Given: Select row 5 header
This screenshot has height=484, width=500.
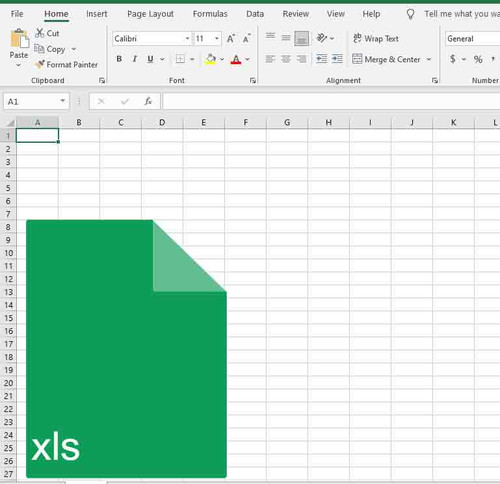Looking at the screenshot, I should 8,188.
